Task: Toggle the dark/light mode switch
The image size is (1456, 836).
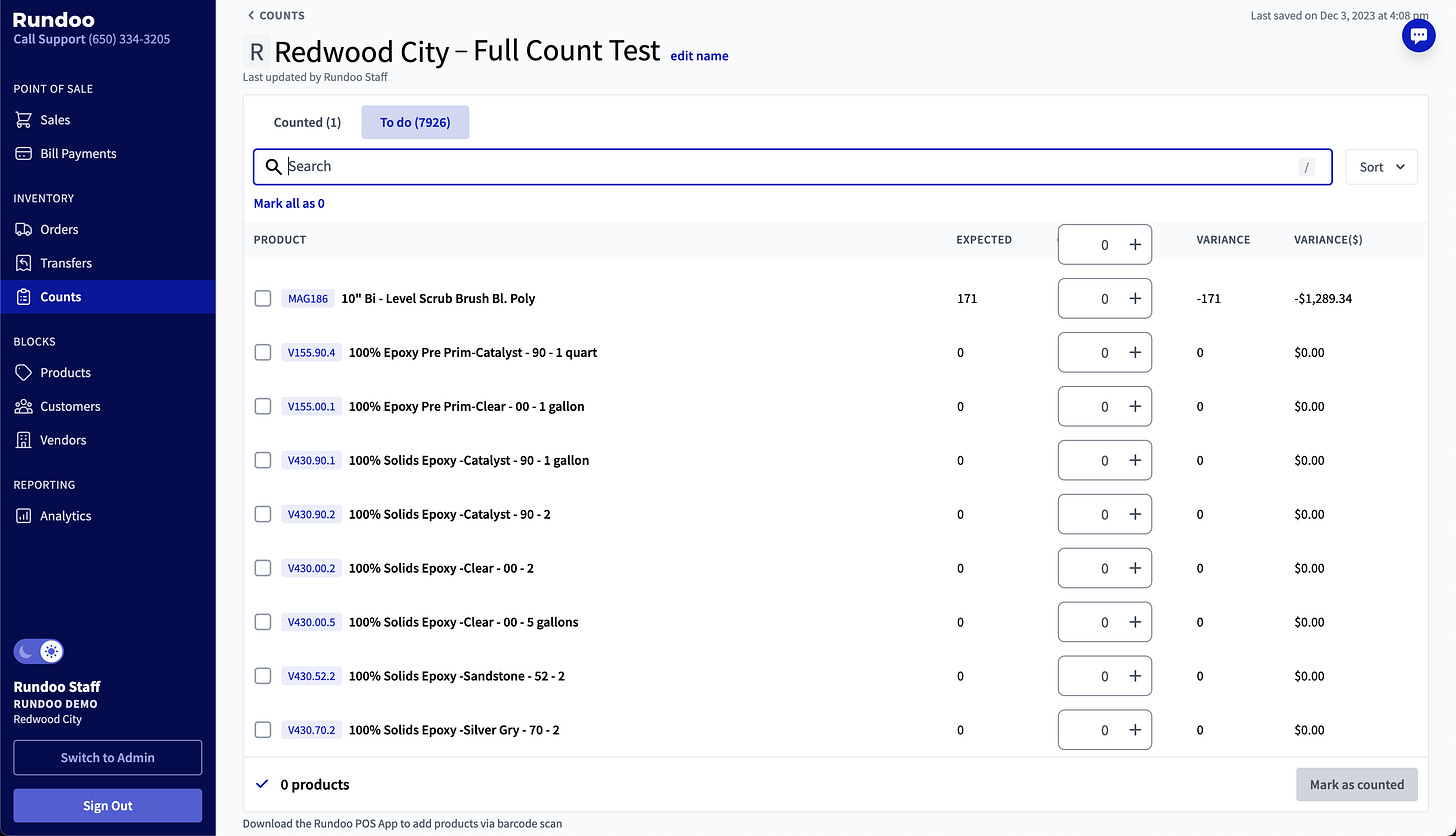Action: click(x=39, y=652)
